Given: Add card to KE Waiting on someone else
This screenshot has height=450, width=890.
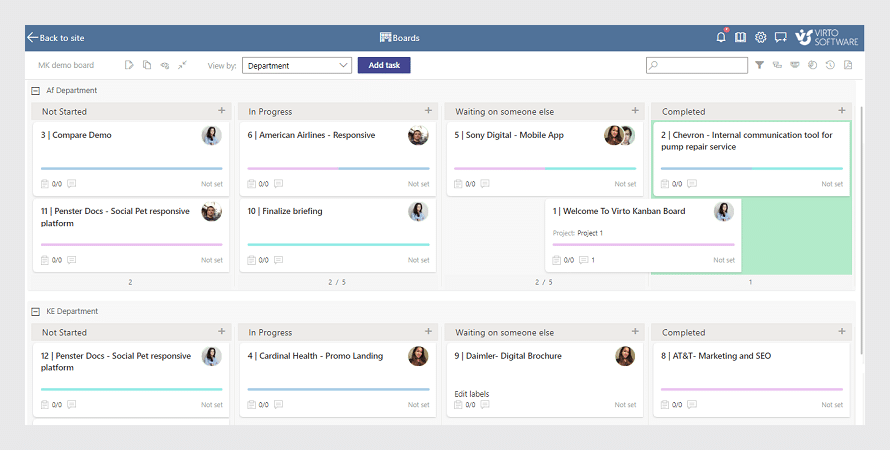Looking at the screenshot, I should 635,331.
